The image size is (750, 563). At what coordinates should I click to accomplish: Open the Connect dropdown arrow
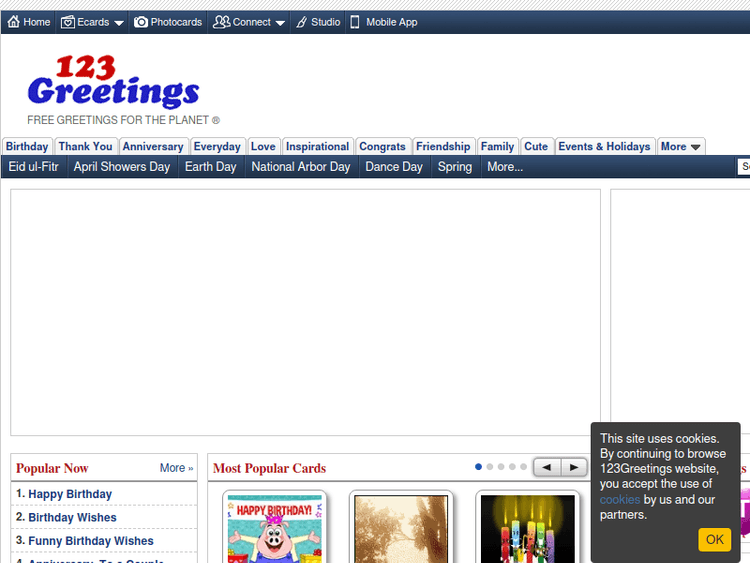[x=280, y=23]
